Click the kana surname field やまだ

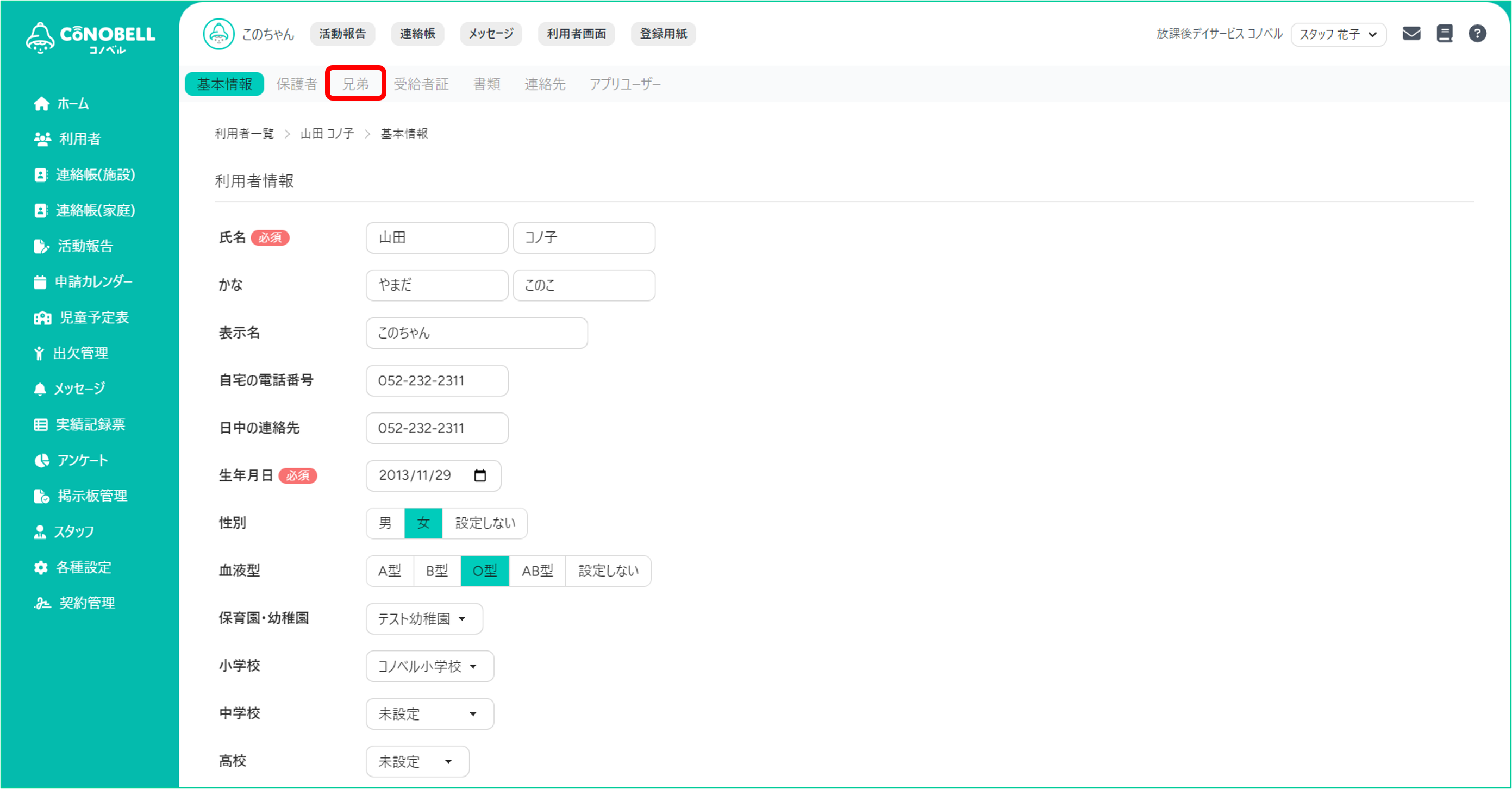click(x=438, y=285)
